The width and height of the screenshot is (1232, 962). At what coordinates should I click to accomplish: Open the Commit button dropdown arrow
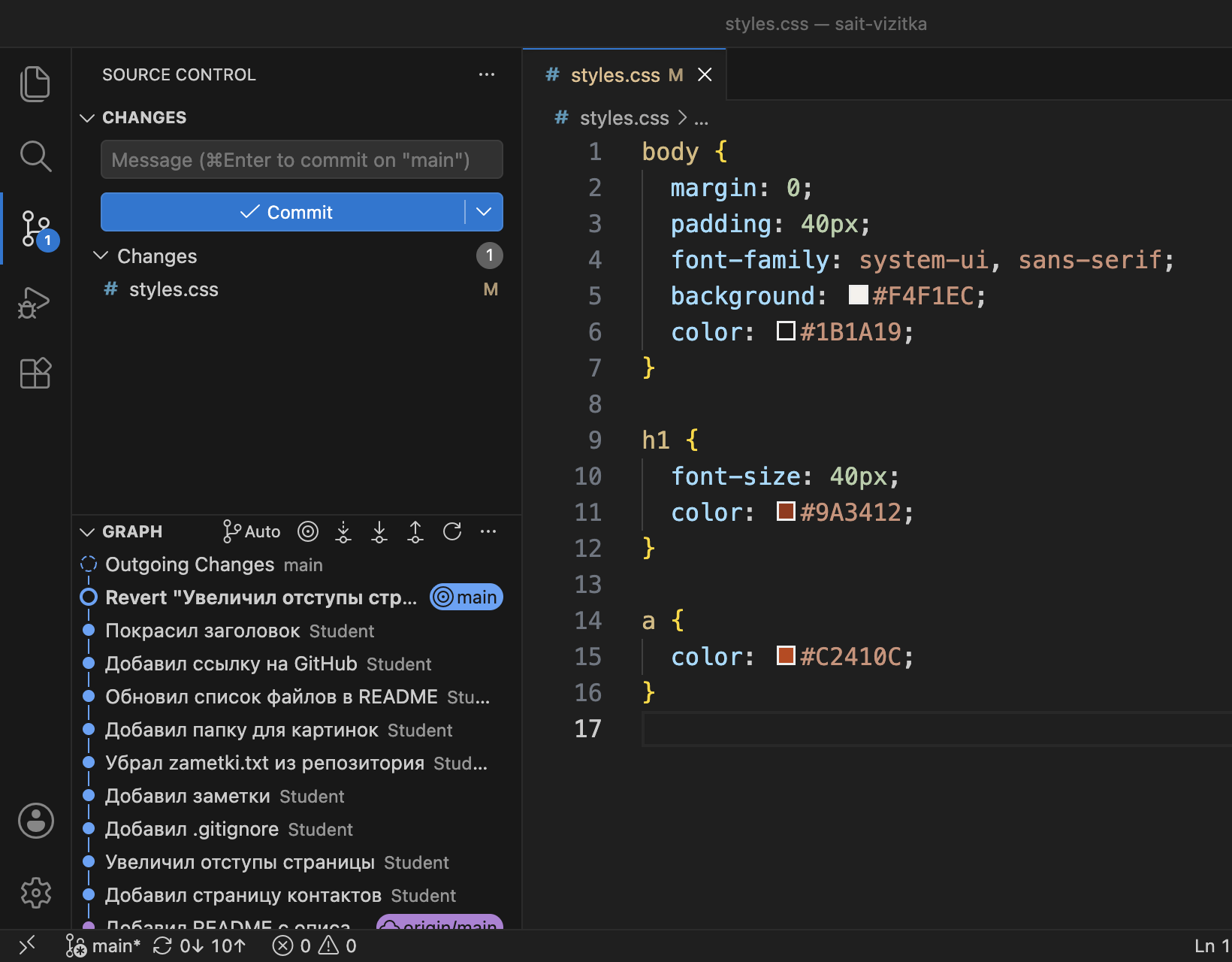[x=484, y=212]
